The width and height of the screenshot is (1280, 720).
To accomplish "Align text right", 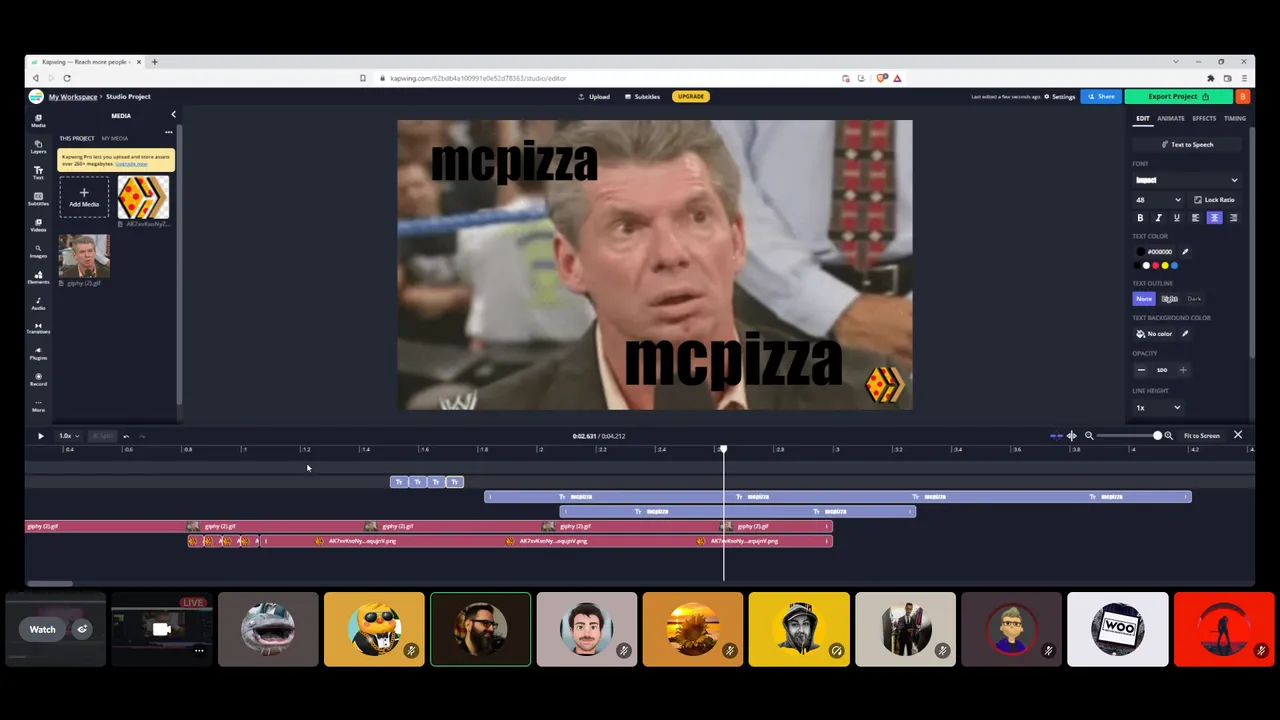I will coord(1233,218).
